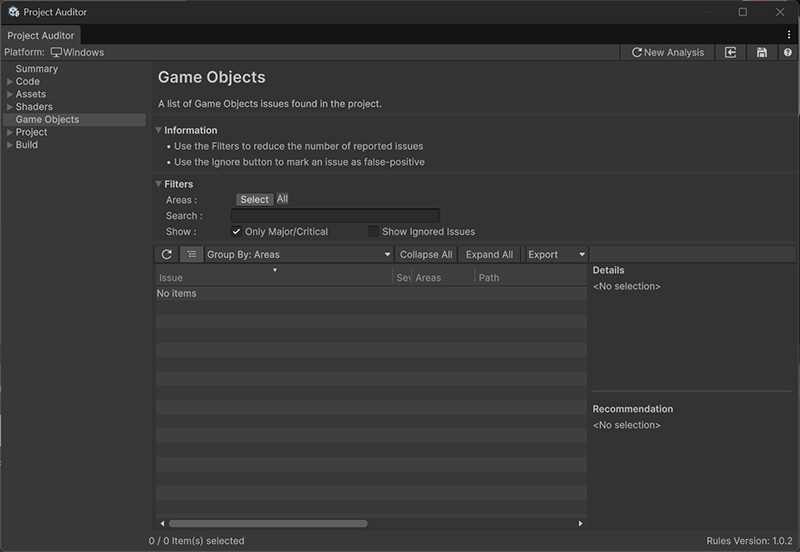Select the Code view item
The height and width of the screenshot is (552, 800).
pos(28,82)
